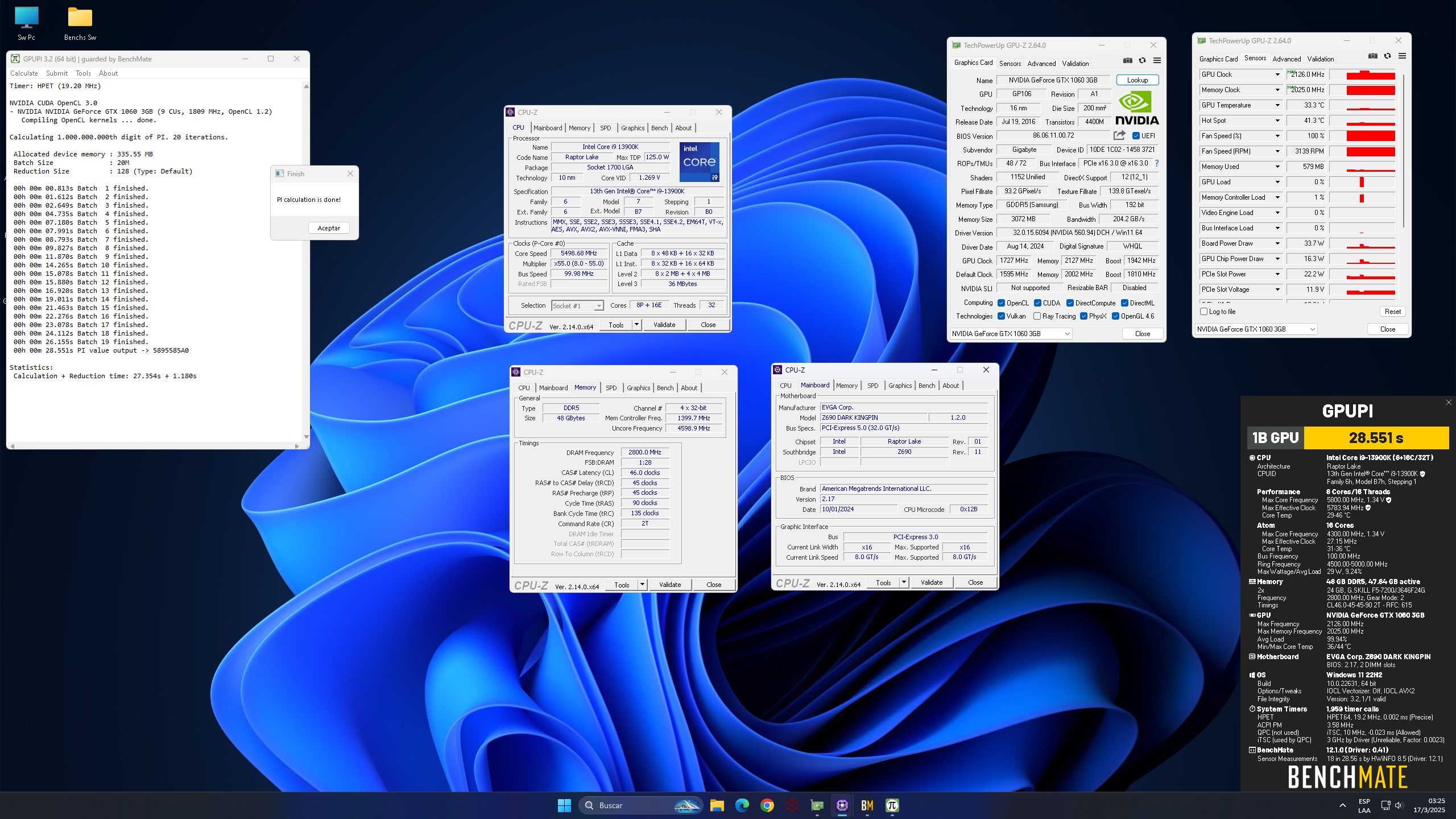Switch to SPD tab in CPU-Z Memory window
The width and height of the screenshot is (1456, 819).
pyautogui.click(x=611, y=388)
